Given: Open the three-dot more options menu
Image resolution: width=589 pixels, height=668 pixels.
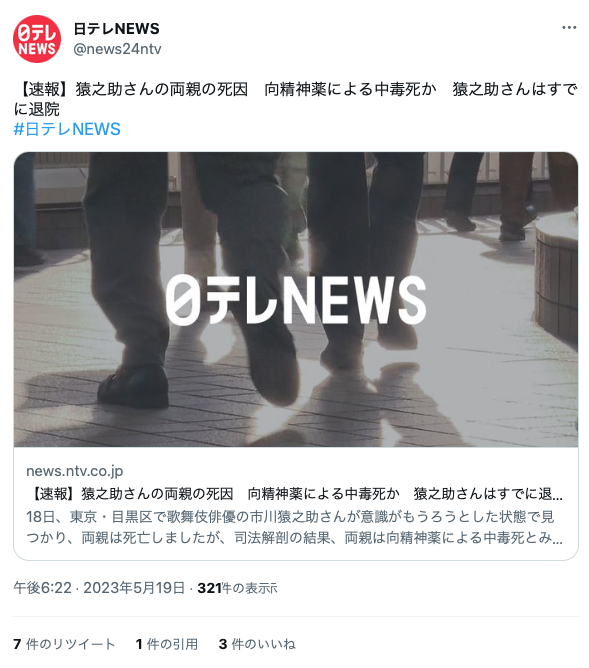Looking at the screenshot, I should point(569,28).
